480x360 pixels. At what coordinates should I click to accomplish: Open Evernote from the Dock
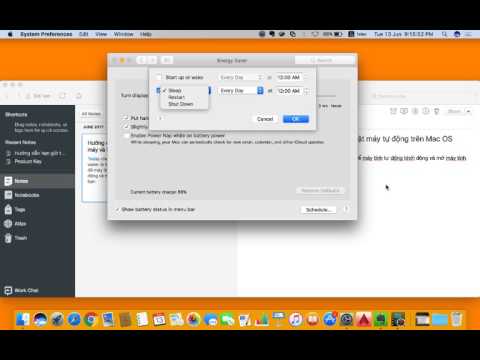(x=381, y=320)
